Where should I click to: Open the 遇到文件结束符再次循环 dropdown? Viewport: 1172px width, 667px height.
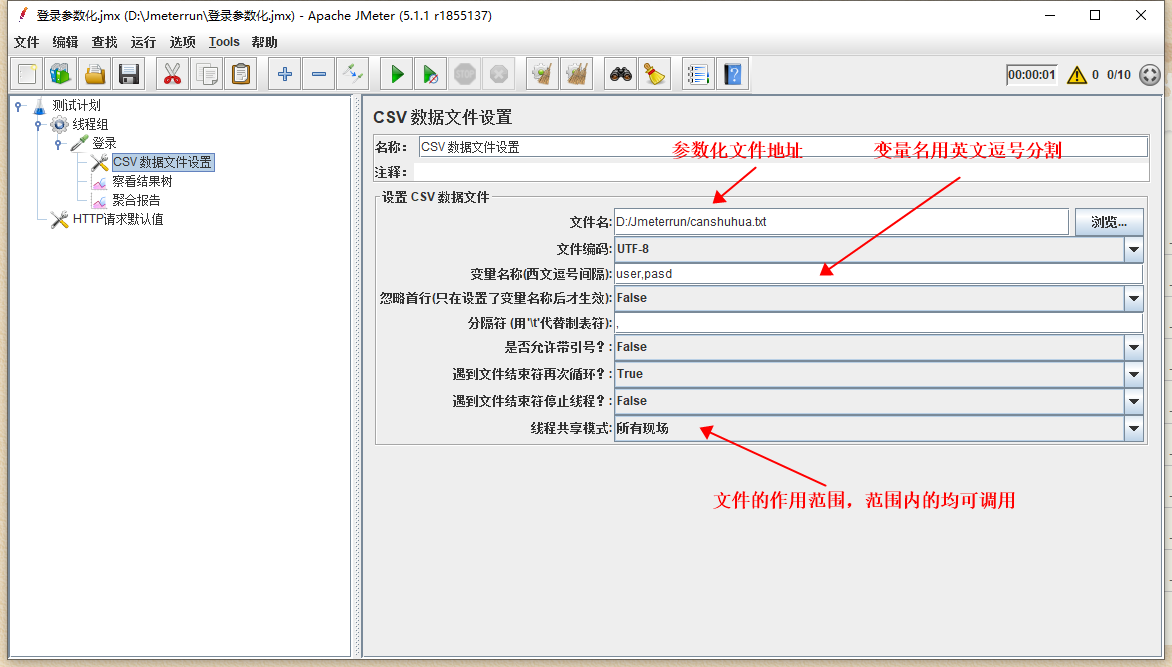point(1134,374)
